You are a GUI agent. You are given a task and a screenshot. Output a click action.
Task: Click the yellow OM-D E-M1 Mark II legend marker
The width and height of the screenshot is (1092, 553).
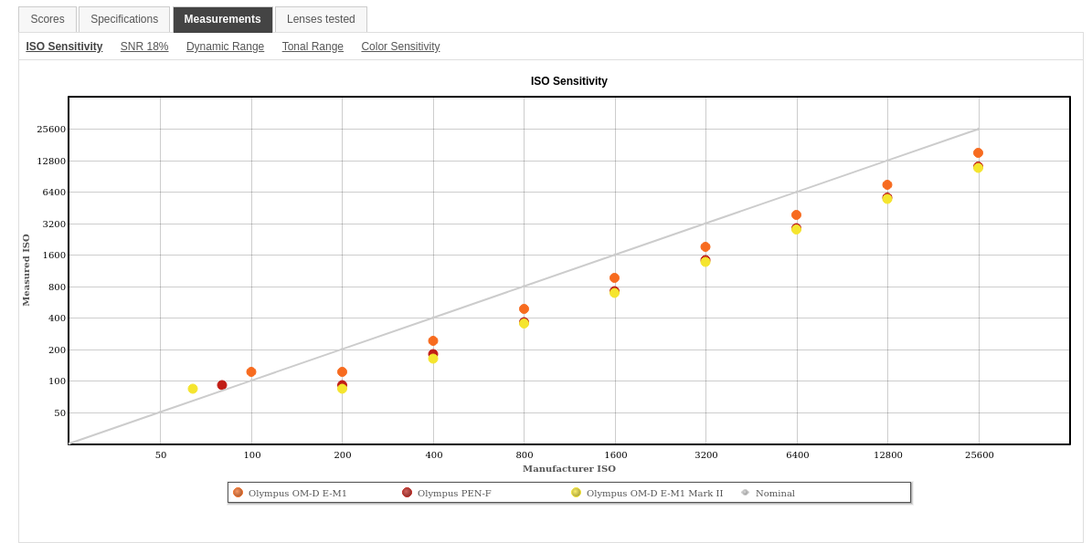576,492
